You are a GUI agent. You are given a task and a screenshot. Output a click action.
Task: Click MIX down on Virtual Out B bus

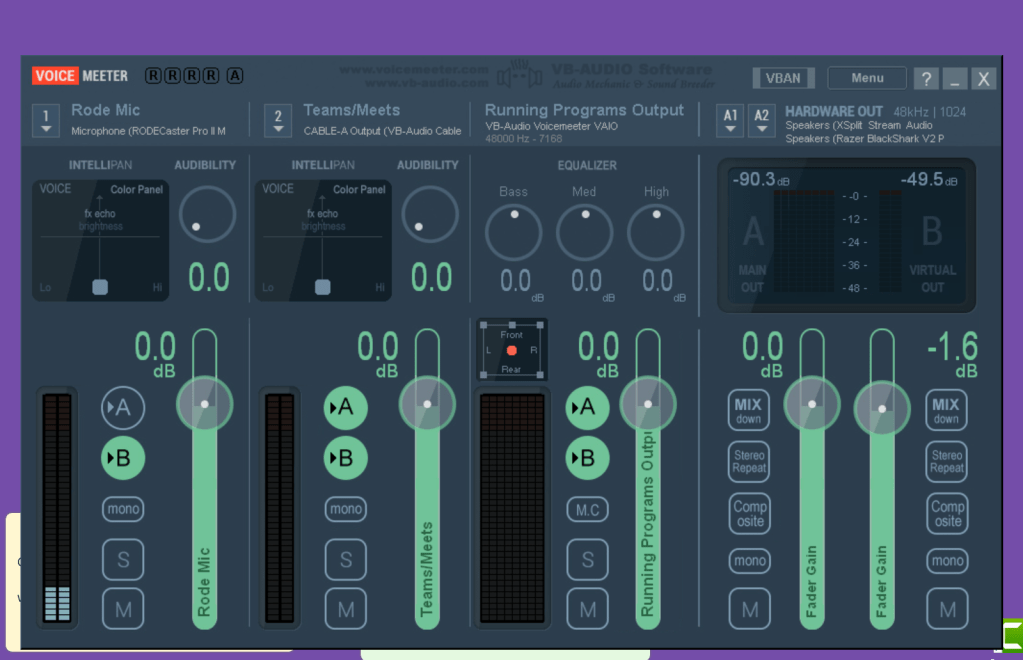[x=946, y=410]
